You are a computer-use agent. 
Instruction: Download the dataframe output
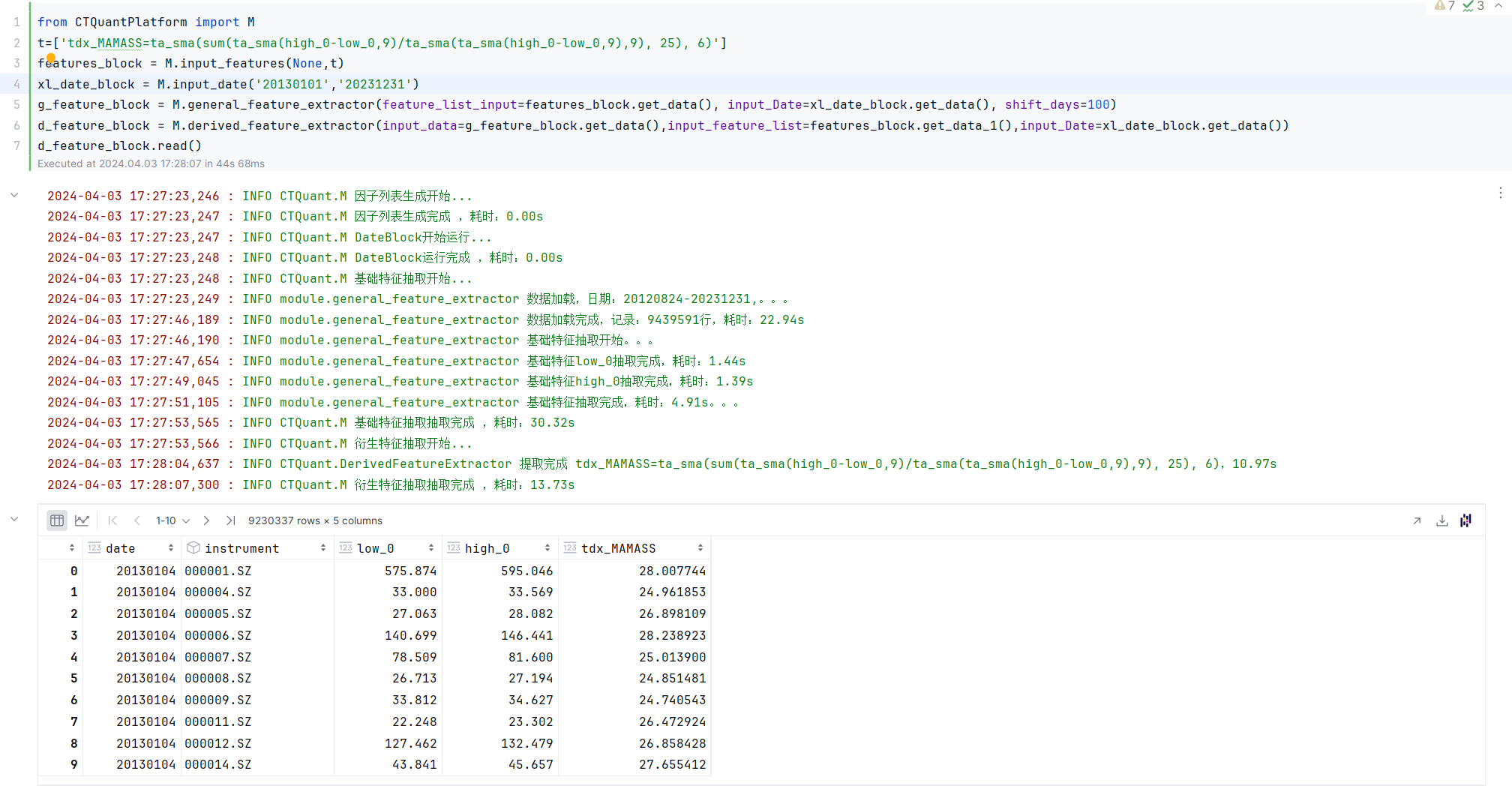[1441, 520]
